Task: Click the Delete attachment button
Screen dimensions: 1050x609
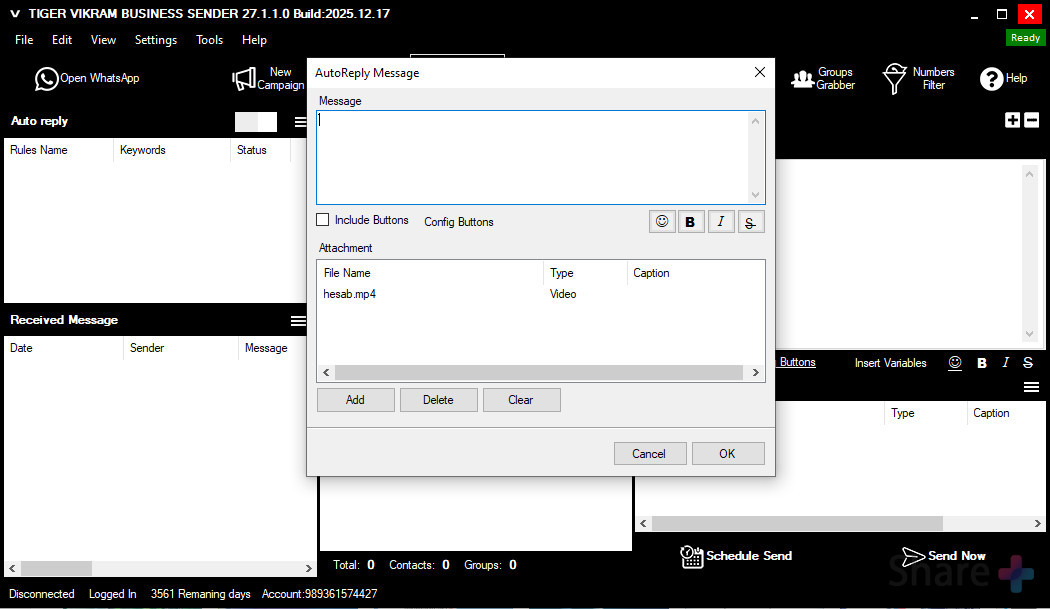Action: [439, 400]
